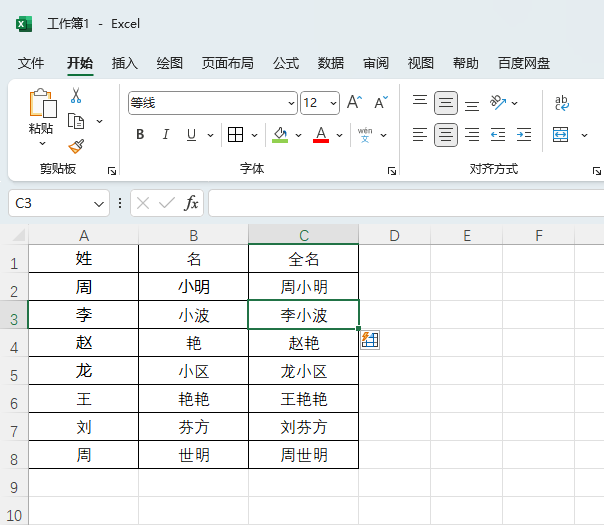Click inside the formula bar input
Screen dimensions: 604x525
click(406, 203)
